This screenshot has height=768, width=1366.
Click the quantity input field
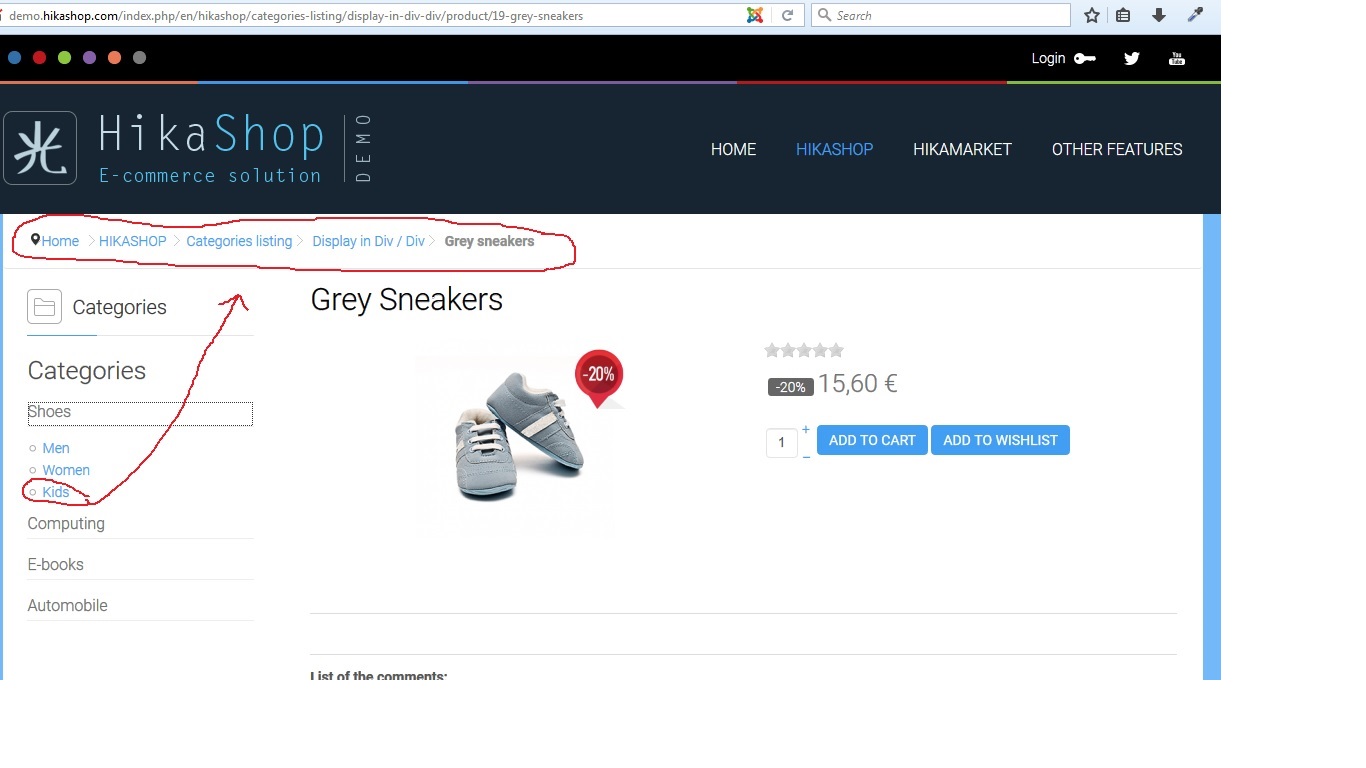coord(781,442)
